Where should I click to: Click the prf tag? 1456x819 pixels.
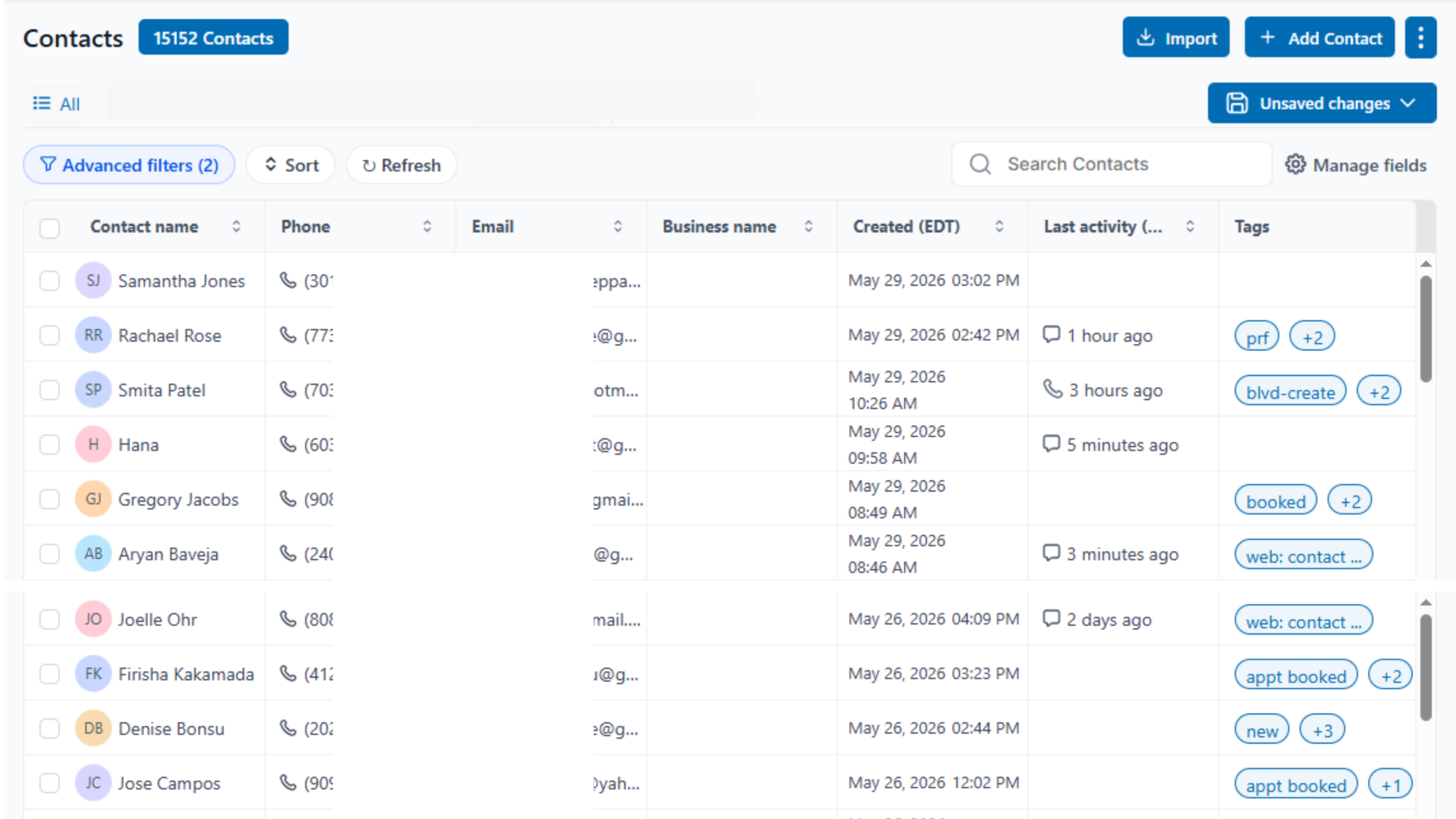coord(1257,336)
